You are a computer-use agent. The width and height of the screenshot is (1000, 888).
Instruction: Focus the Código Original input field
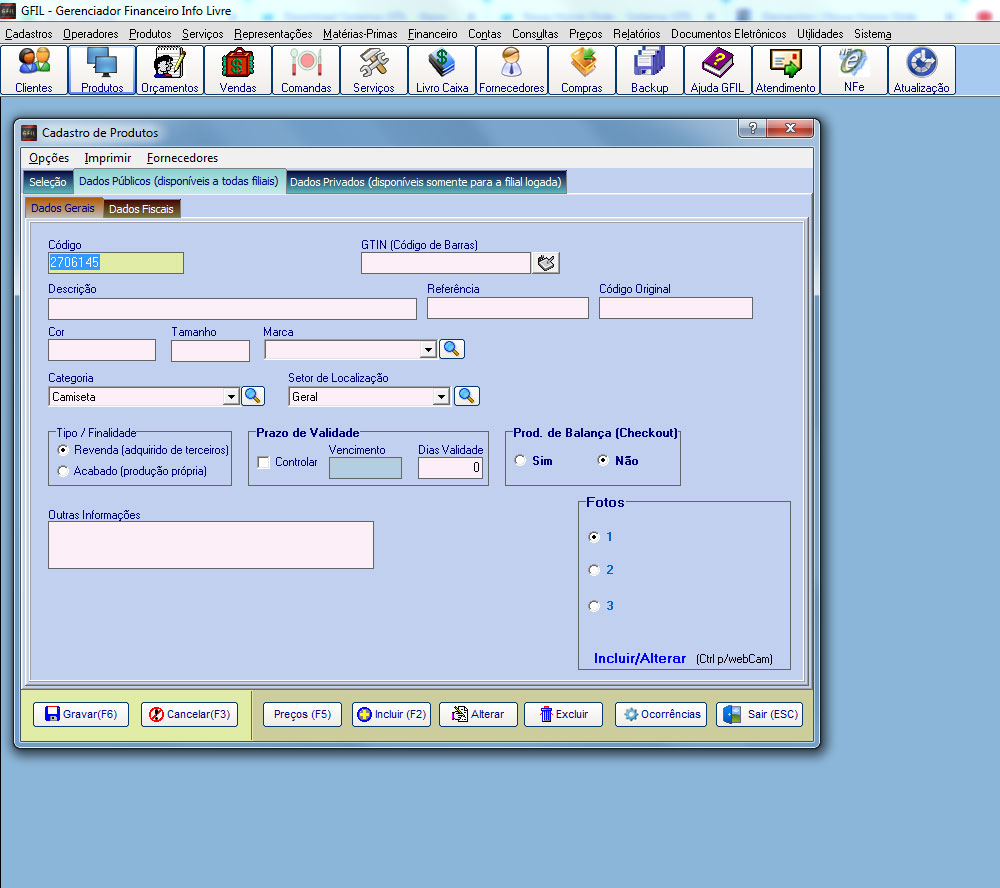coord(676,308)
